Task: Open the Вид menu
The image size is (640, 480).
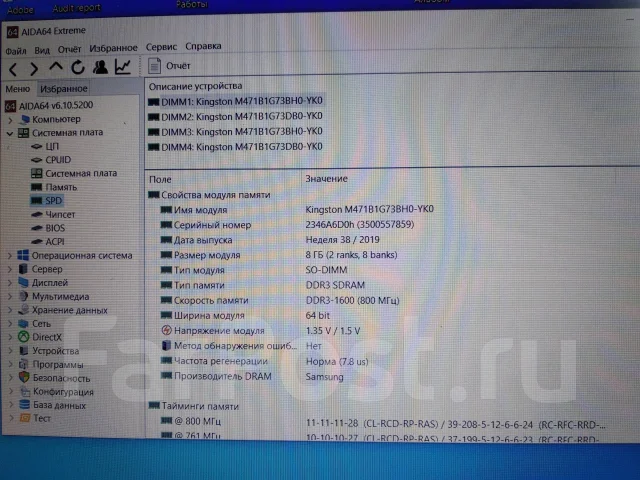Action: tap(42, 50)
